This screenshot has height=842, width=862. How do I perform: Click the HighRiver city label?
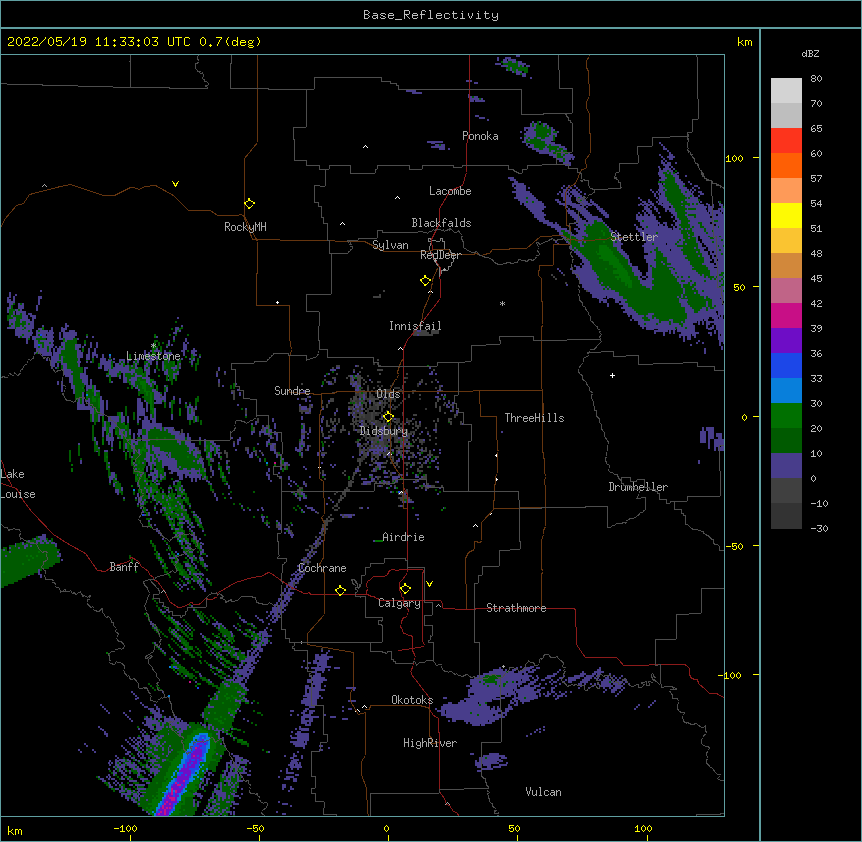pyautogui.click(x=430, y=743)
